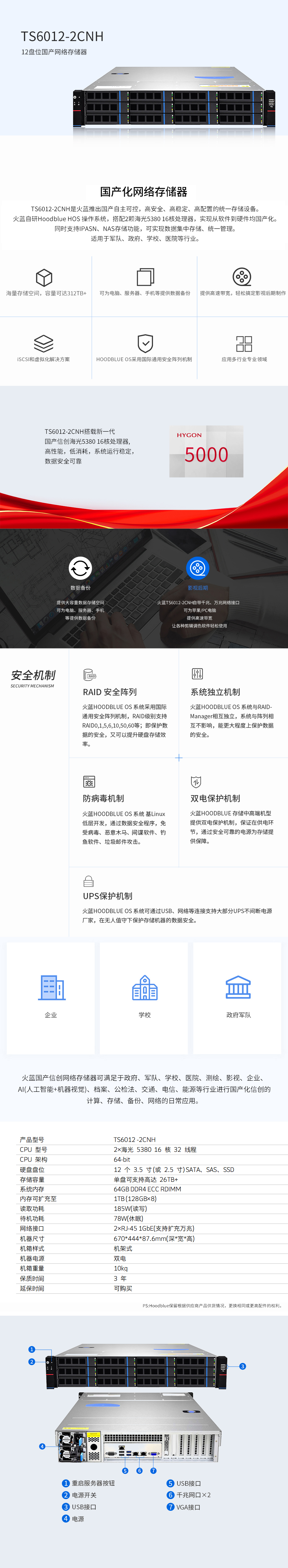288x1568 pixels.
Task: Click the large TS6012-2CNH page title
Action: [x=62, y=36]
